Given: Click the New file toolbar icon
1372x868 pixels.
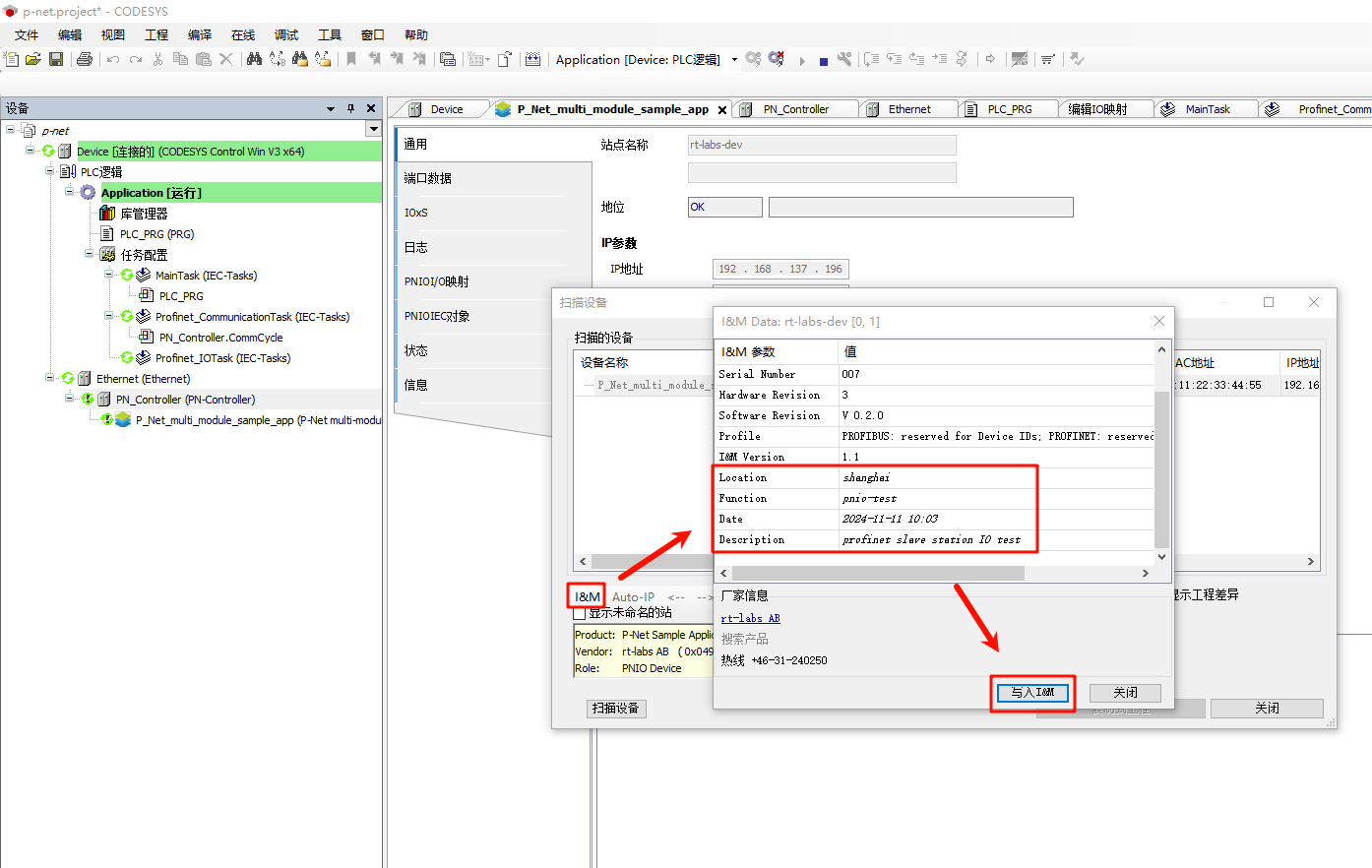Looking at the screenshot, I should [12, 59].
